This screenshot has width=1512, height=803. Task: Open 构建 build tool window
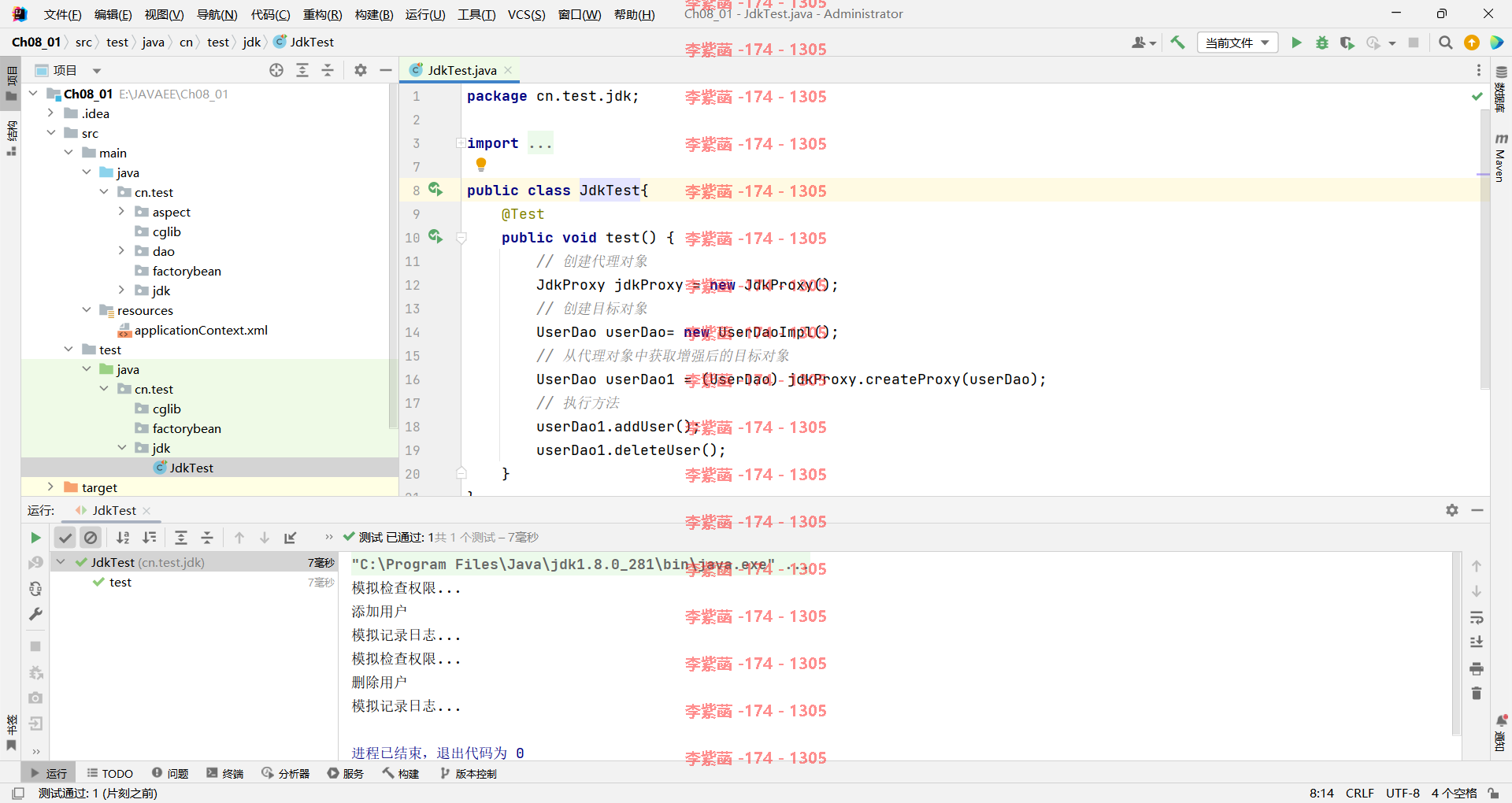point(401,773)
